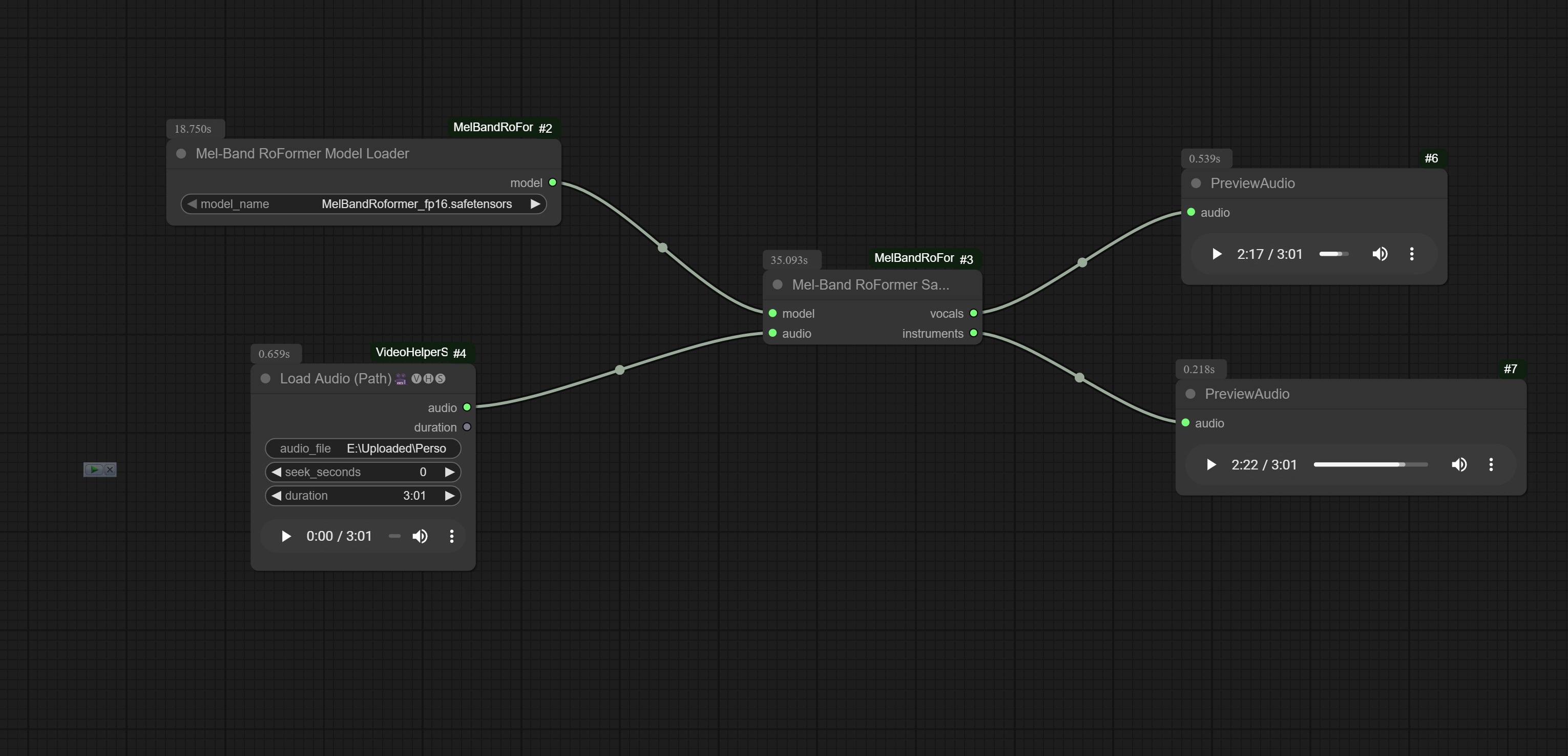
Task: Toggle collapse dot on PreviewAudio #7
Action: (1190, 394)
